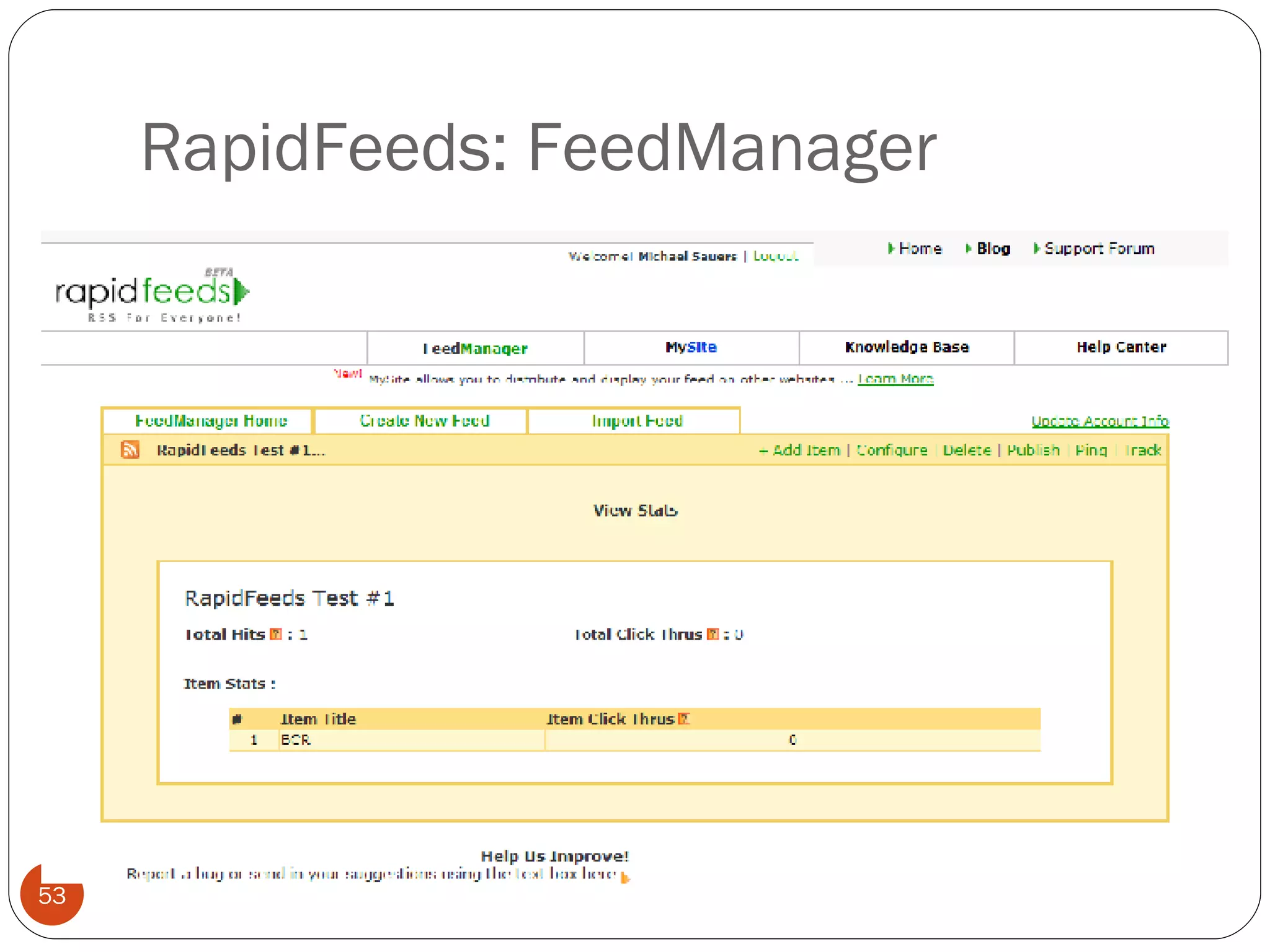The height and width of the screenshot is (952, 1270).
Task: Click the Michael Sauers user name
Action: [688, 257]
